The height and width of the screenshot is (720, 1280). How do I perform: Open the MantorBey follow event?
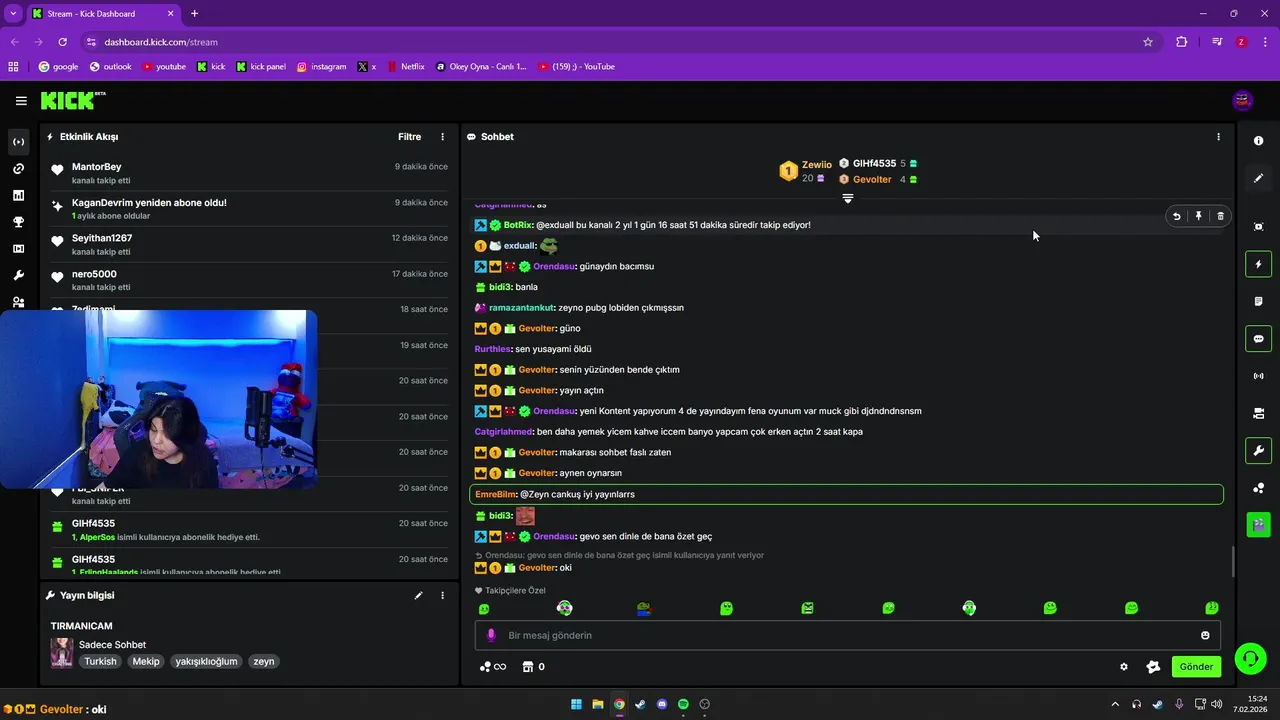point(249,173)
